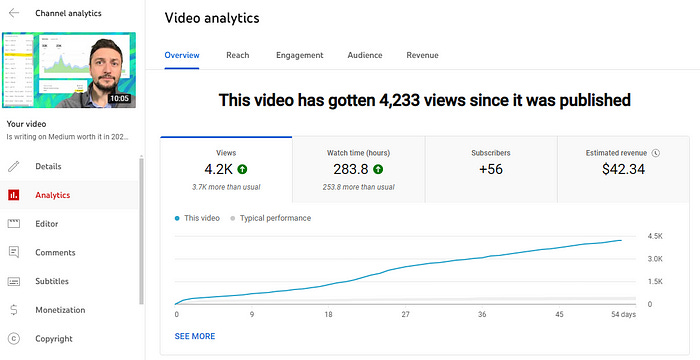
Task: Click the Copyright circle-C icon
Action: [x=14, y=339]
